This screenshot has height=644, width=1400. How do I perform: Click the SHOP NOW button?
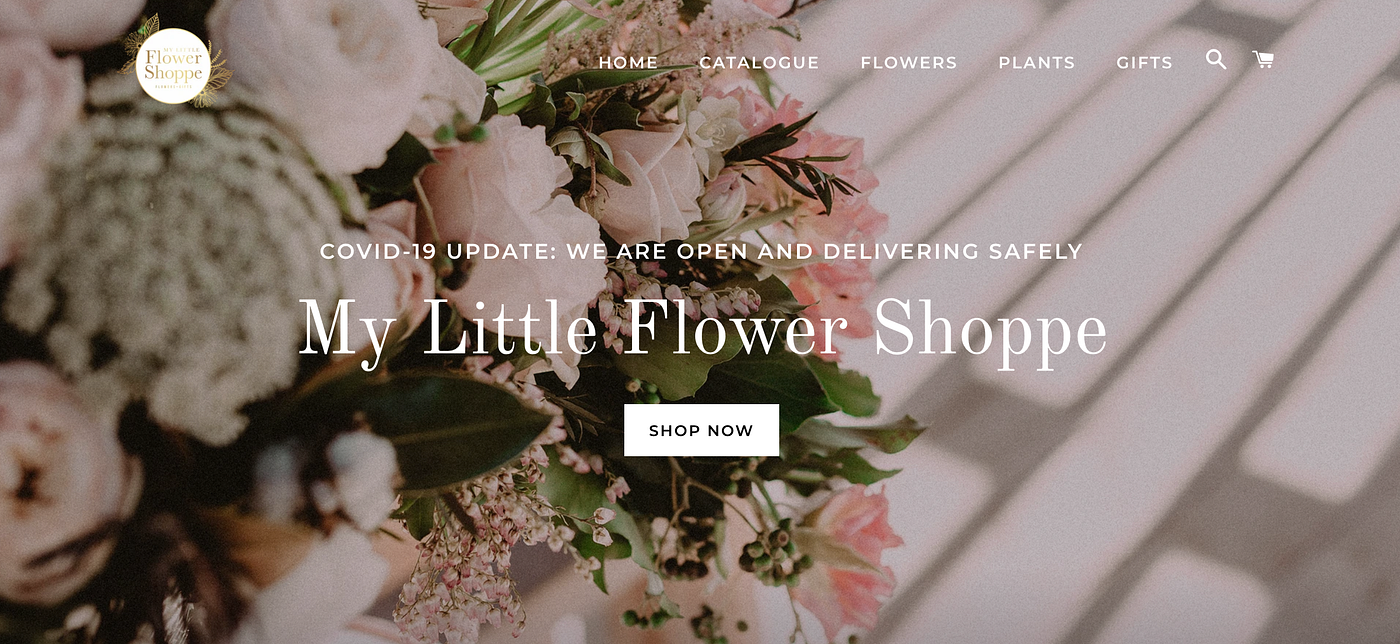701,430
